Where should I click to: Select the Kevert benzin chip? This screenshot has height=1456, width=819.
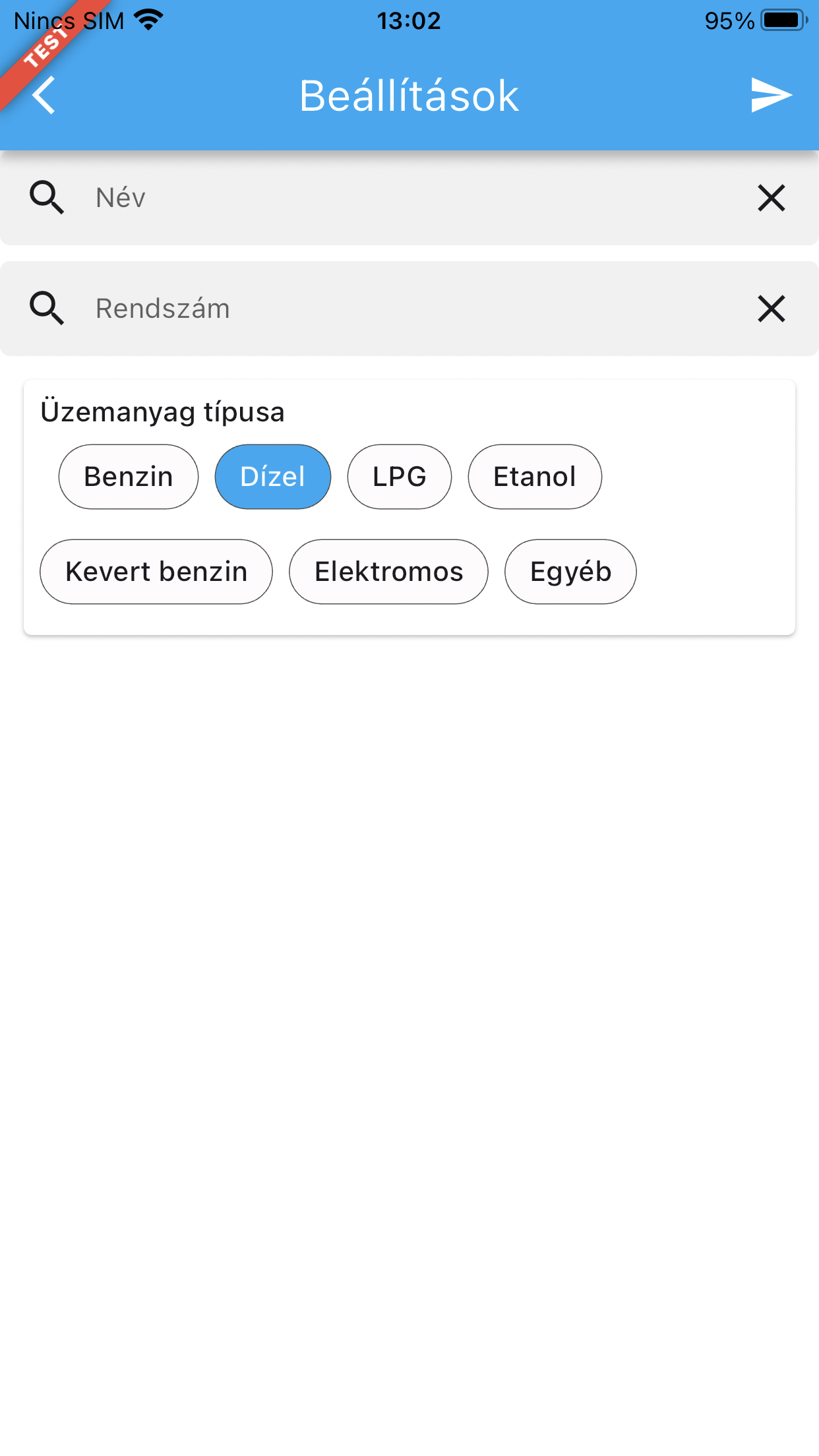coord(156,572)
